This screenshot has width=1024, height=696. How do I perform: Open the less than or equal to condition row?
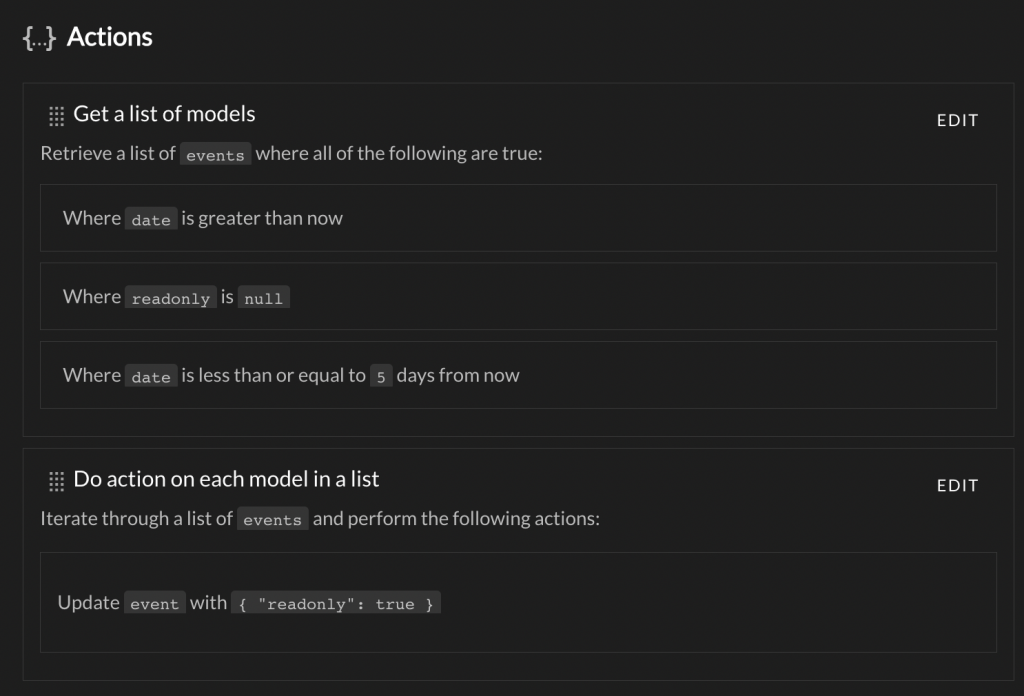[x=519, y=375]
